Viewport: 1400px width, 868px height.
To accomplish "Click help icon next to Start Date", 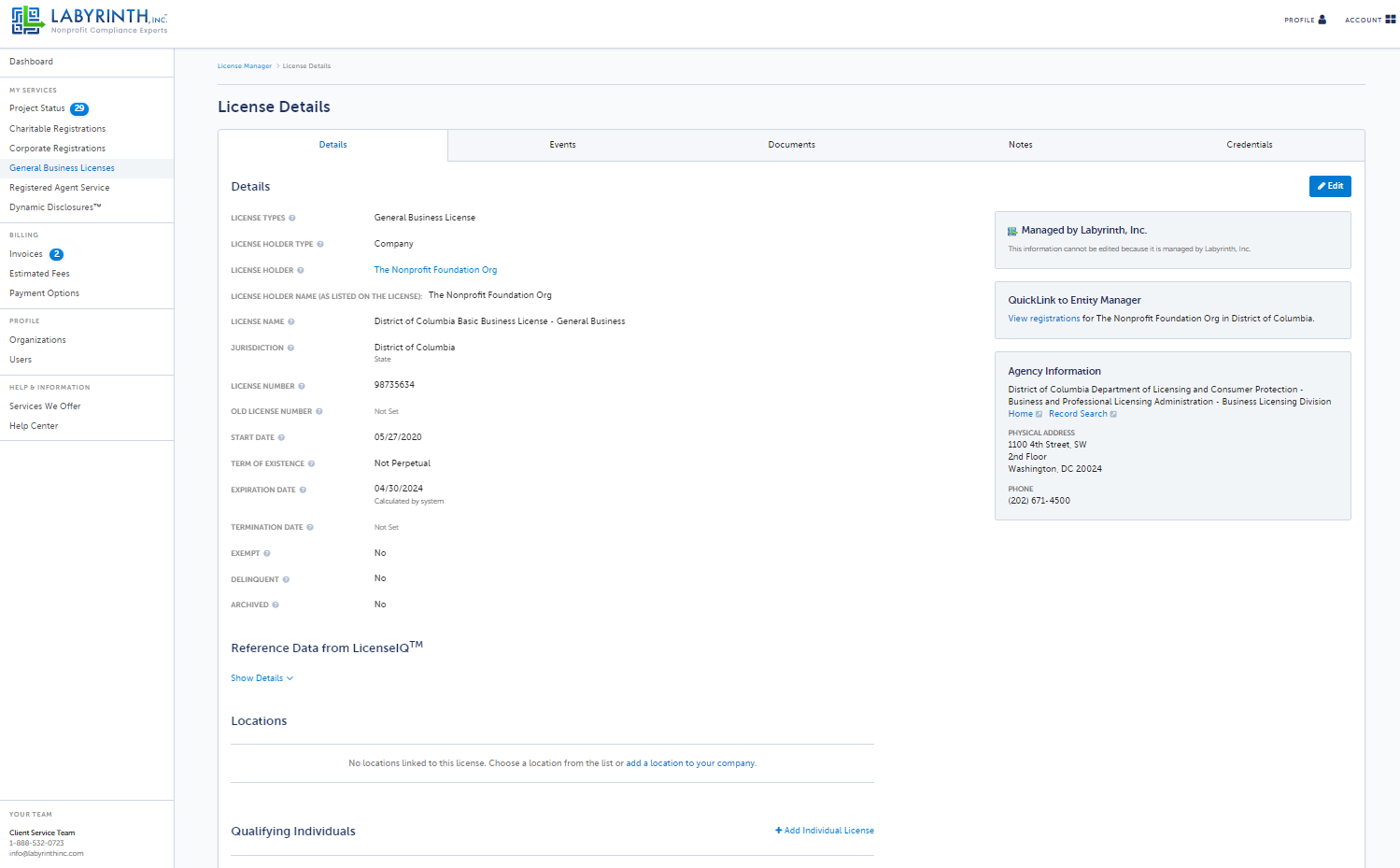I will pyautogui.click(x=281, y=437).
